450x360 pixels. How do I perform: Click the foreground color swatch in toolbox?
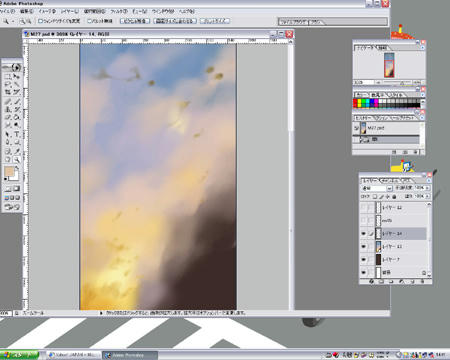pyautogui.click(x=9, y=172)
